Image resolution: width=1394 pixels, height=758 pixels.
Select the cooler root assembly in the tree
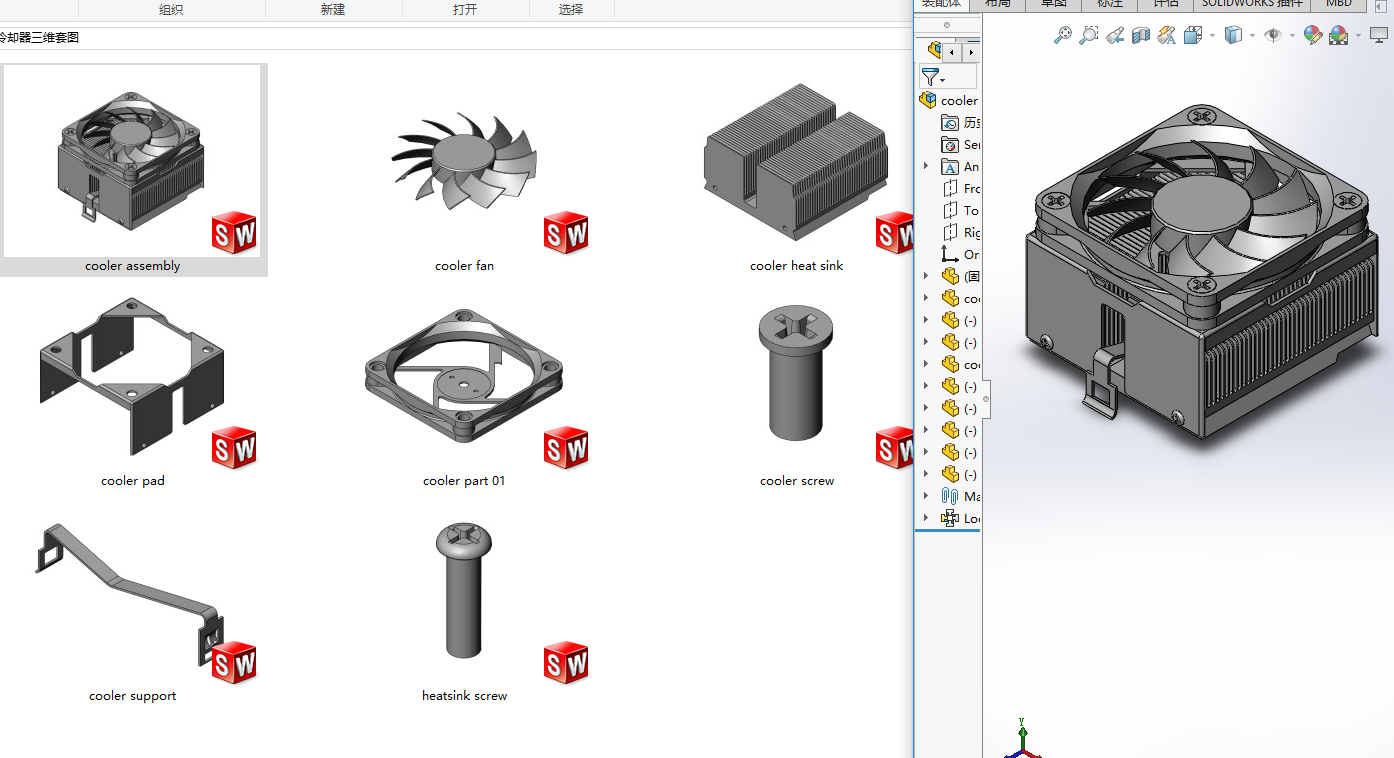(949, 100)
